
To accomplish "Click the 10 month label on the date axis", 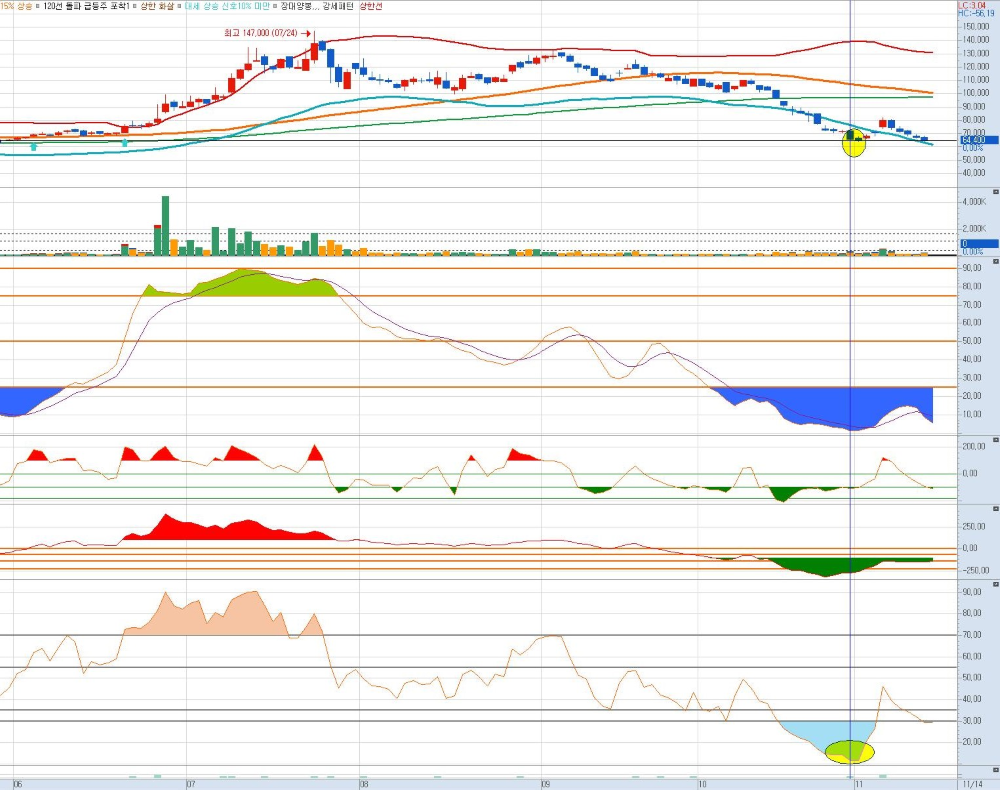I will click(702, 784).
